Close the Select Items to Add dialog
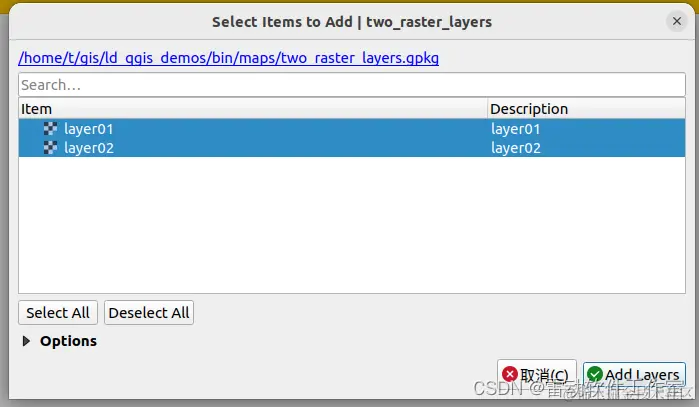 click(x=677, y=21)
